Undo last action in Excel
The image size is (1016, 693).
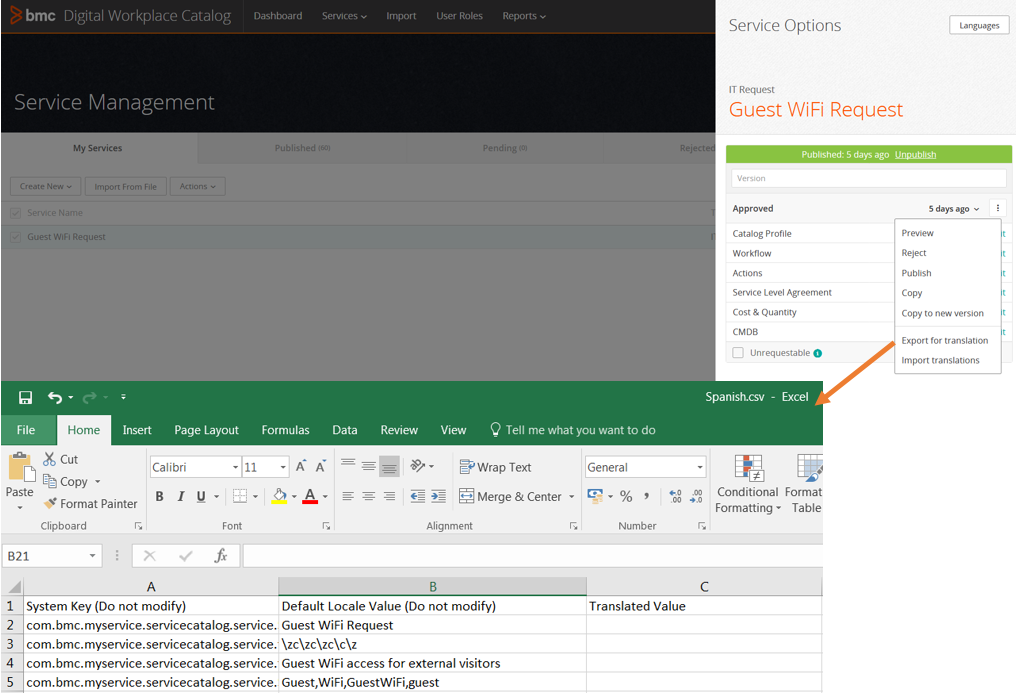[x=55, y=397]
